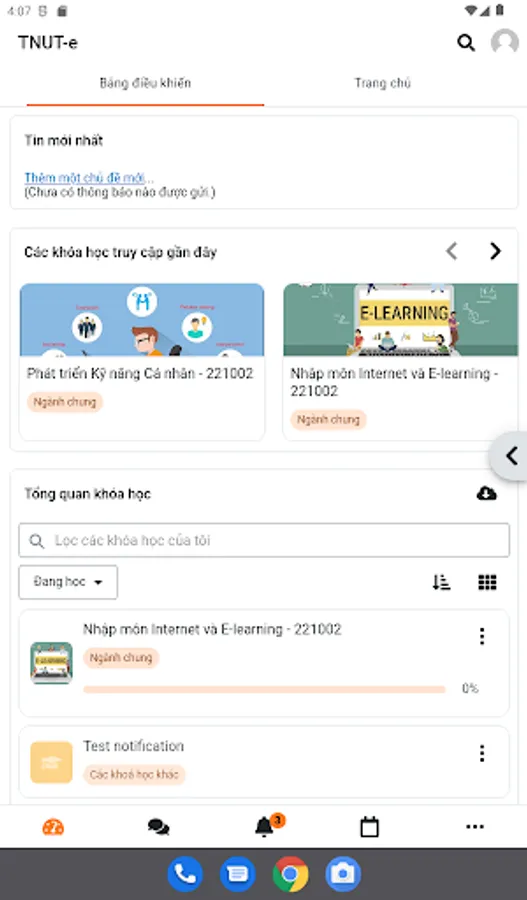Go to dashboard icon in bottom bar
527x900 pixels.
pos(53,827)
